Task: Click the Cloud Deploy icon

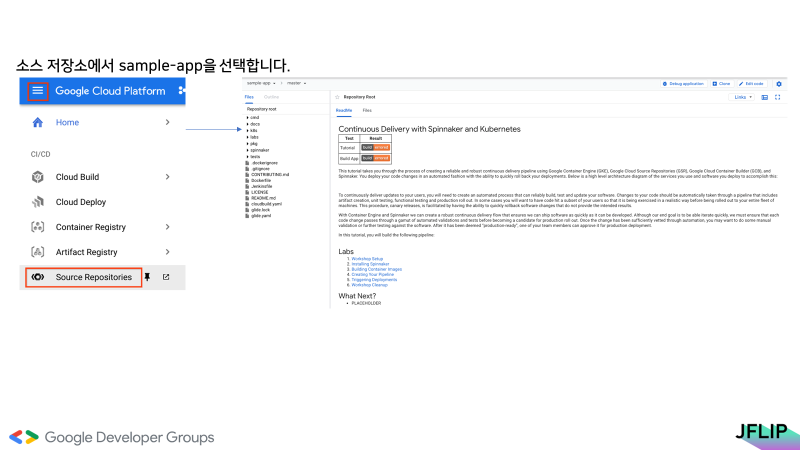Action: point(37,202)
